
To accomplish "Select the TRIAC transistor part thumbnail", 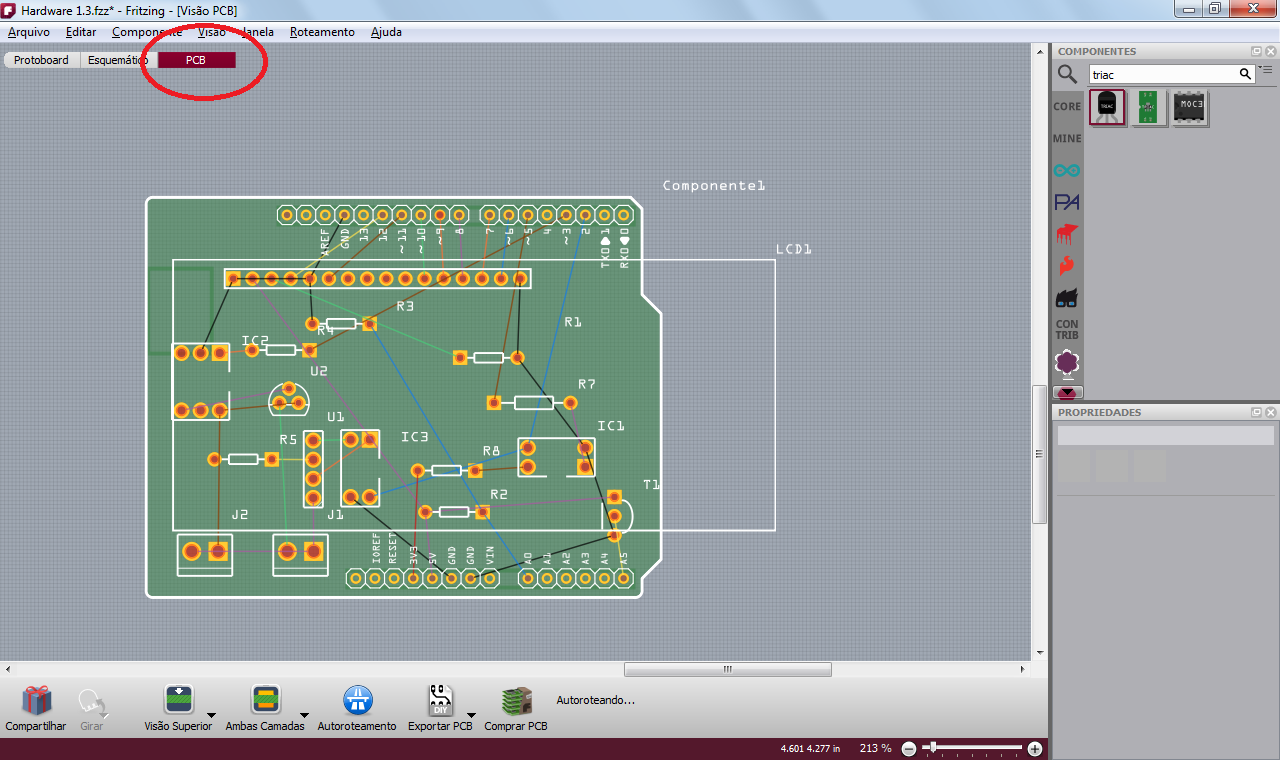I will click(x=1108, y=107).
